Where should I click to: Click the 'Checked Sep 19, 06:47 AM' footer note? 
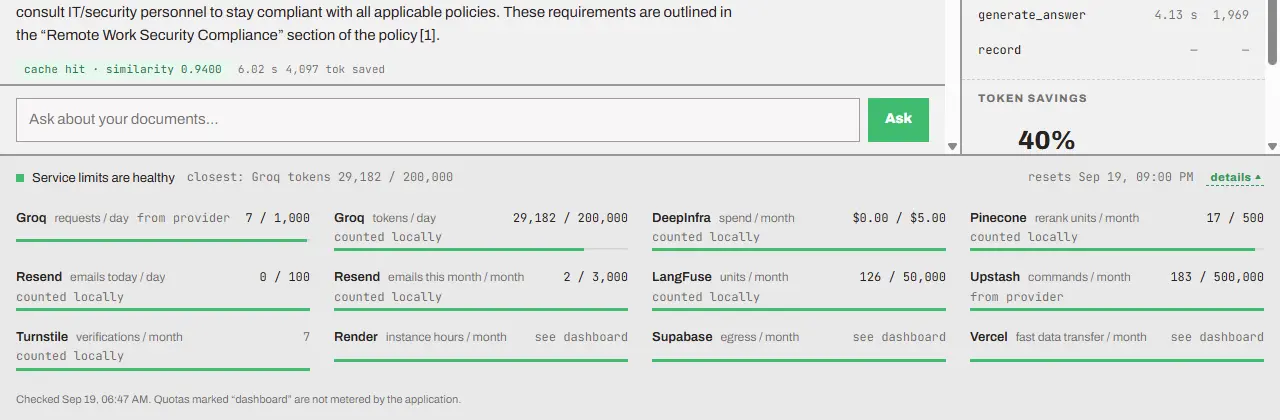point(238,399)
